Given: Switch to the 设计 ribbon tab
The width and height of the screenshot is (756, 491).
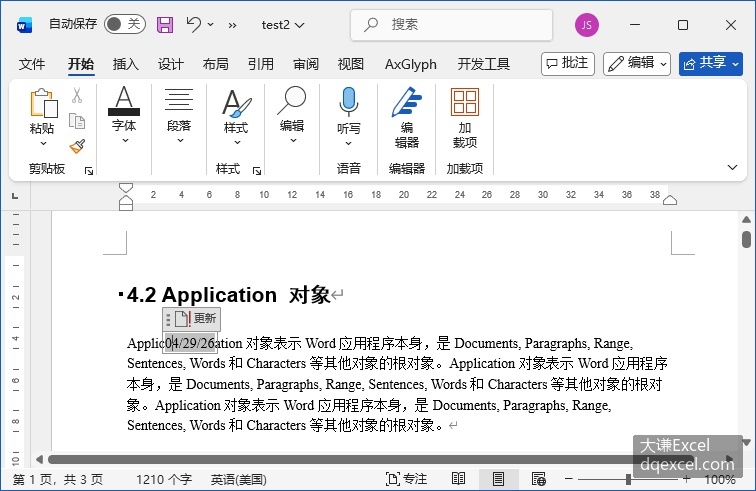Looking at the screenshot, I should [171, 64].
